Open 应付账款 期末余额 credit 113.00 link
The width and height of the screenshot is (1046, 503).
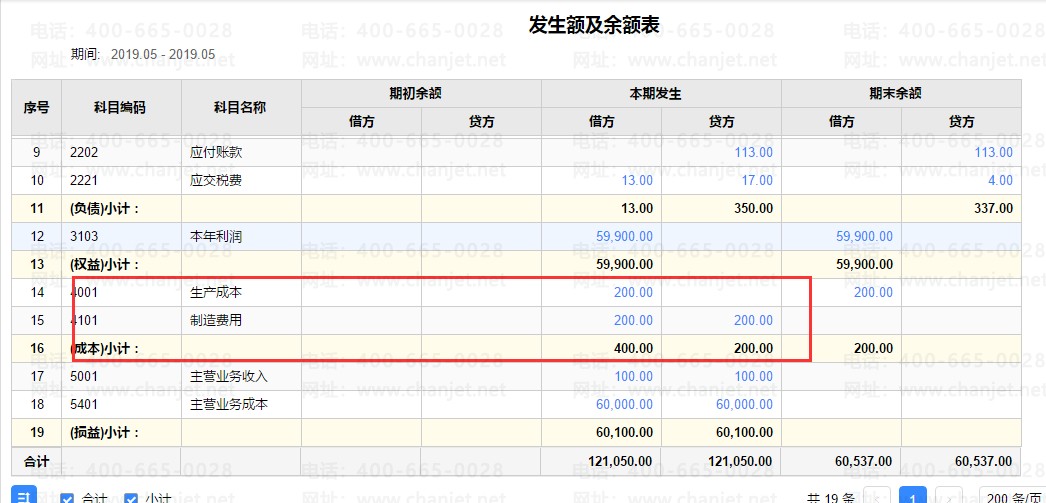993,152
